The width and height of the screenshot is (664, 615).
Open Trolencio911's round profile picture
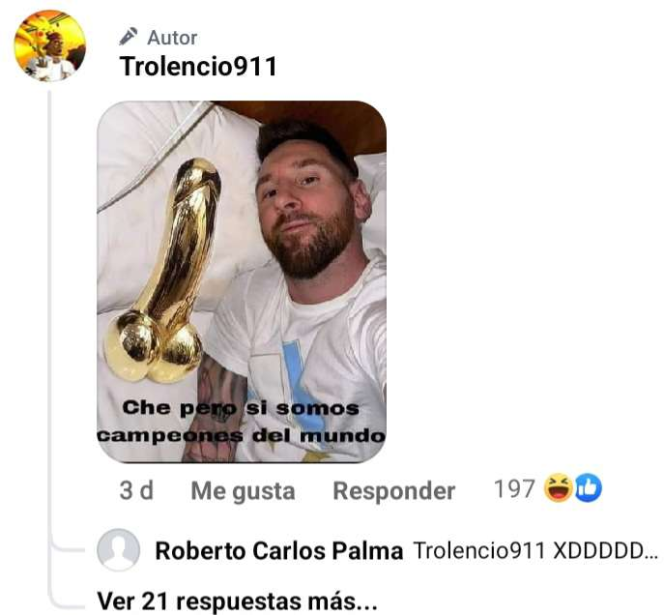[x=50, y=45]
